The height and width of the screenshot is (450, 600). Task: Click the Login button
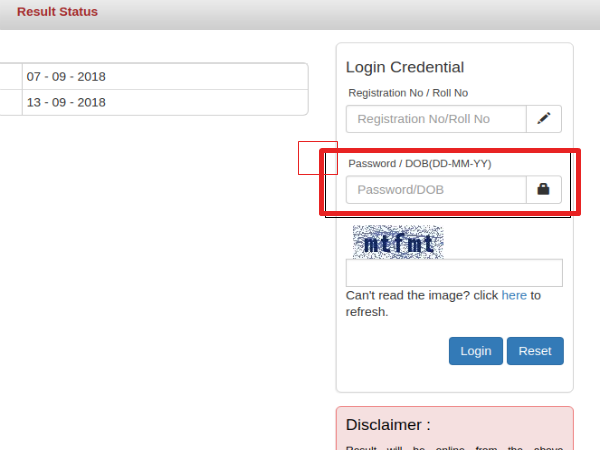(x=476, y=351)
